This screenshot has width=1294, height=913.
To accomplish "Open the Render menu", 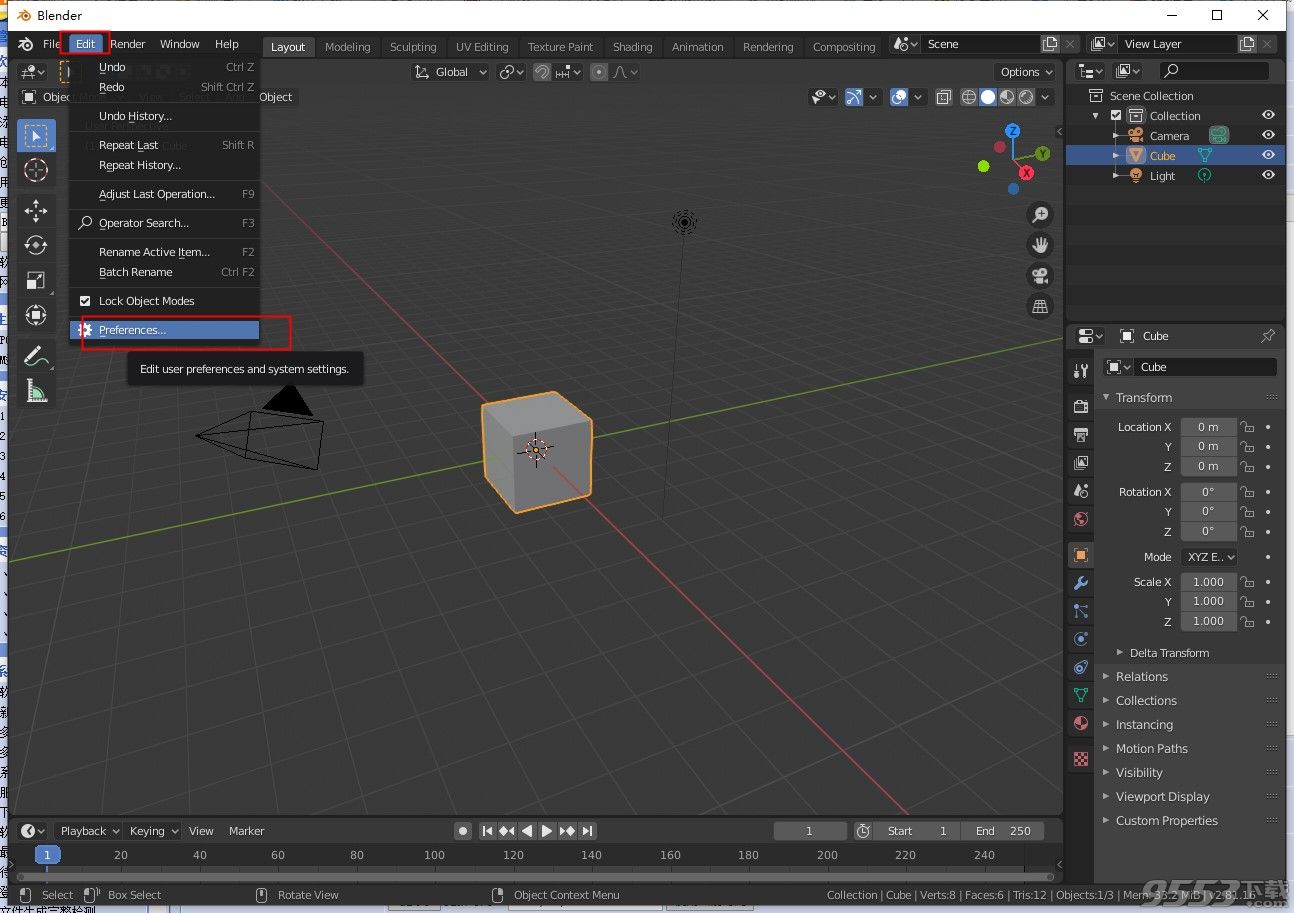I will [128, 44].
